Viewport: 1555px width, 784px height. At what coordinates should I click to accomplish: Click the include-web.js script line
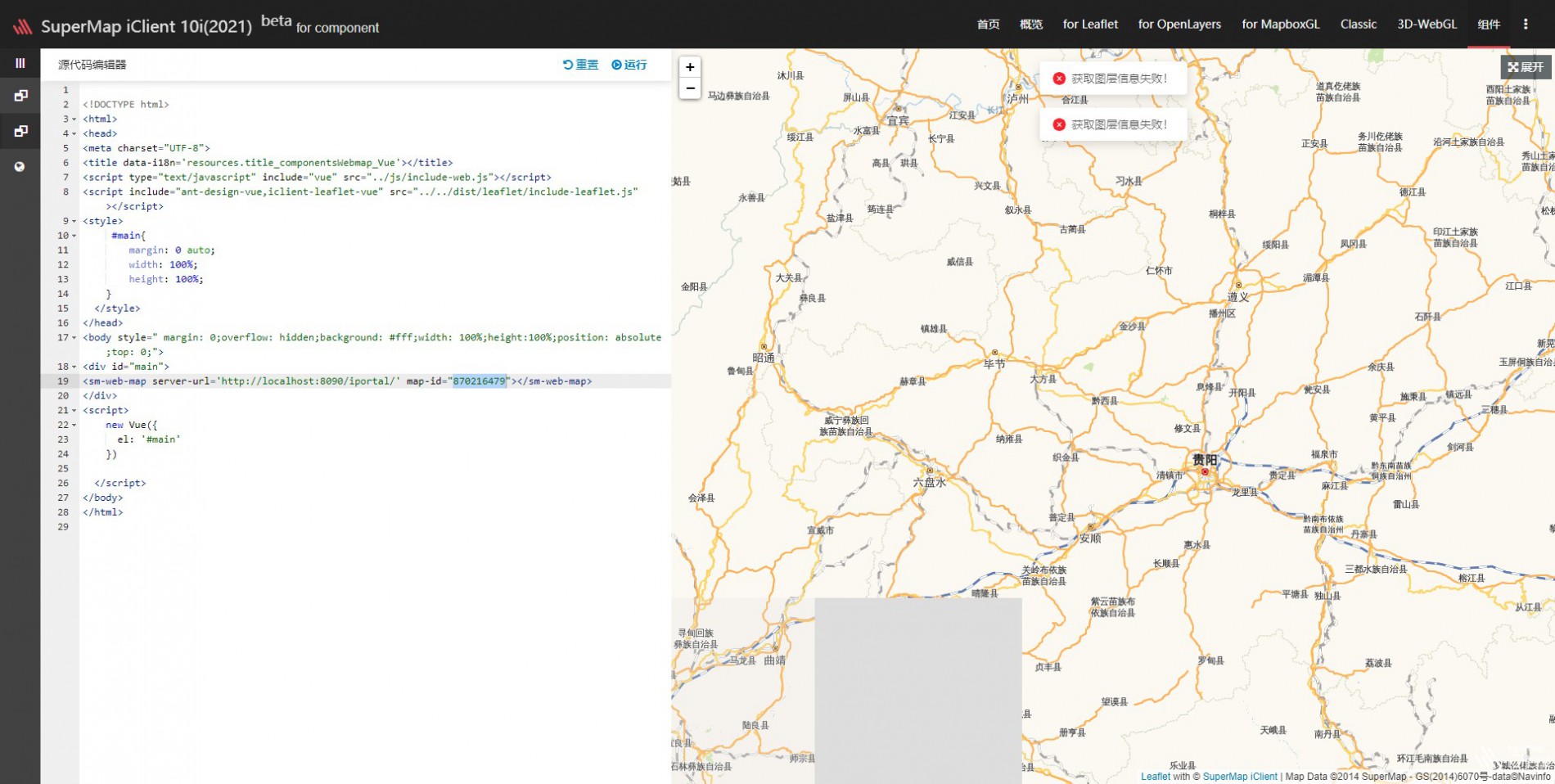coord(317,178)
